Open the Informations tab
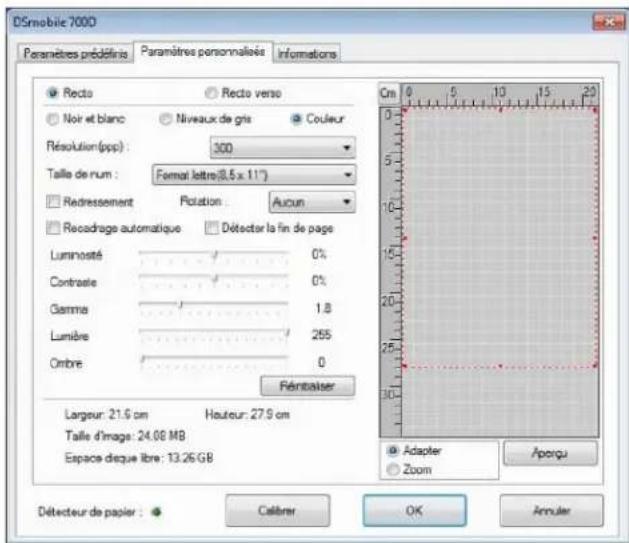 click(307, 53)
